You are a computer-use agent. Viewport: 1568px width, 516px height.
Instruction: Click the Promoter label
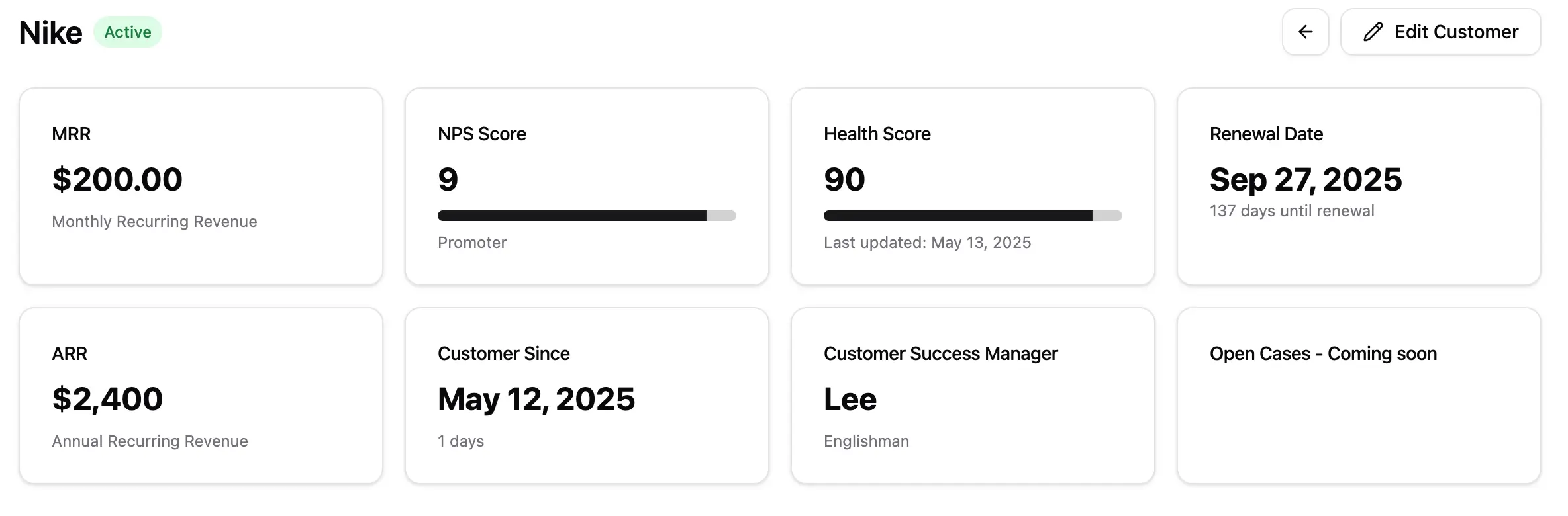(x=472, y=243)
